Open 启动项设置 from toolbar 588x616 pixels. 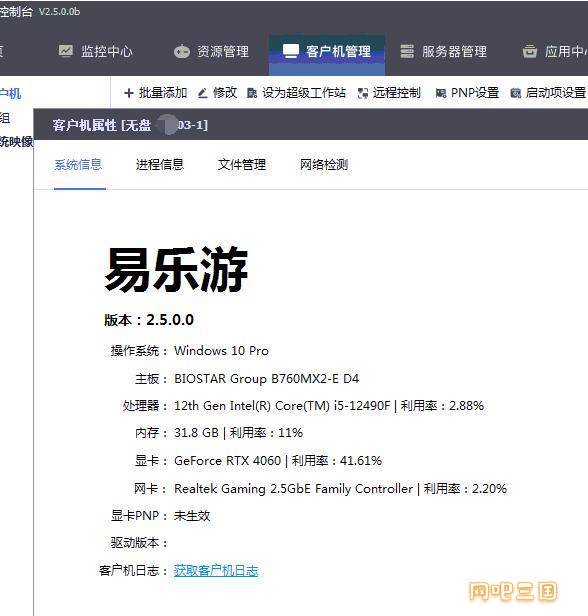(548, 93)
